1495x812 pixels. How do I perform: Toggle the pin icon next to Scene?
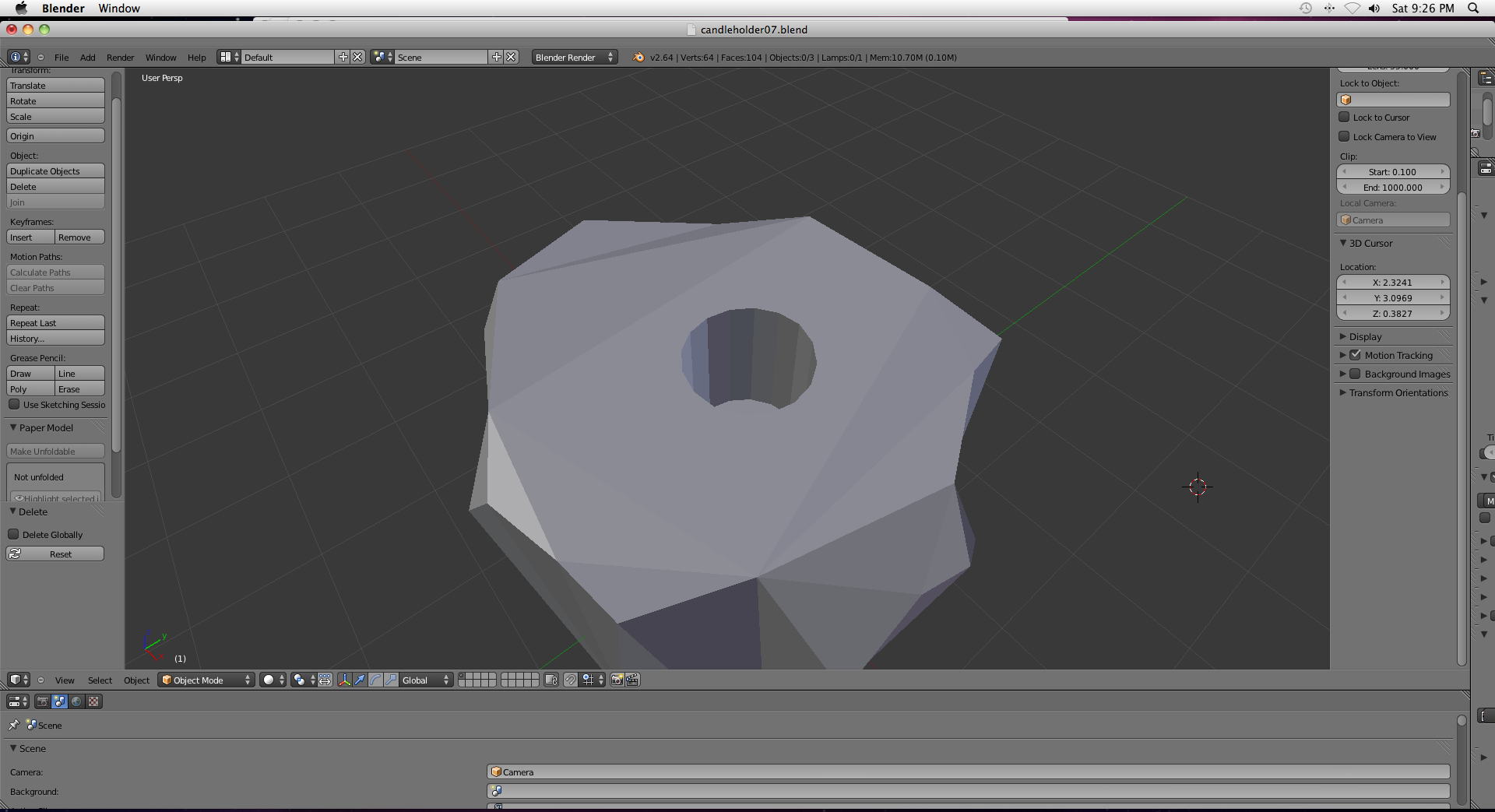click(14, 725)
